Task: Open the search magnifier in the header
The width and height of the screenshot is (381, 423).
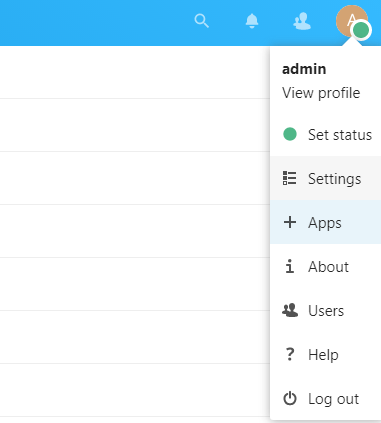Action: pos(202,21)
